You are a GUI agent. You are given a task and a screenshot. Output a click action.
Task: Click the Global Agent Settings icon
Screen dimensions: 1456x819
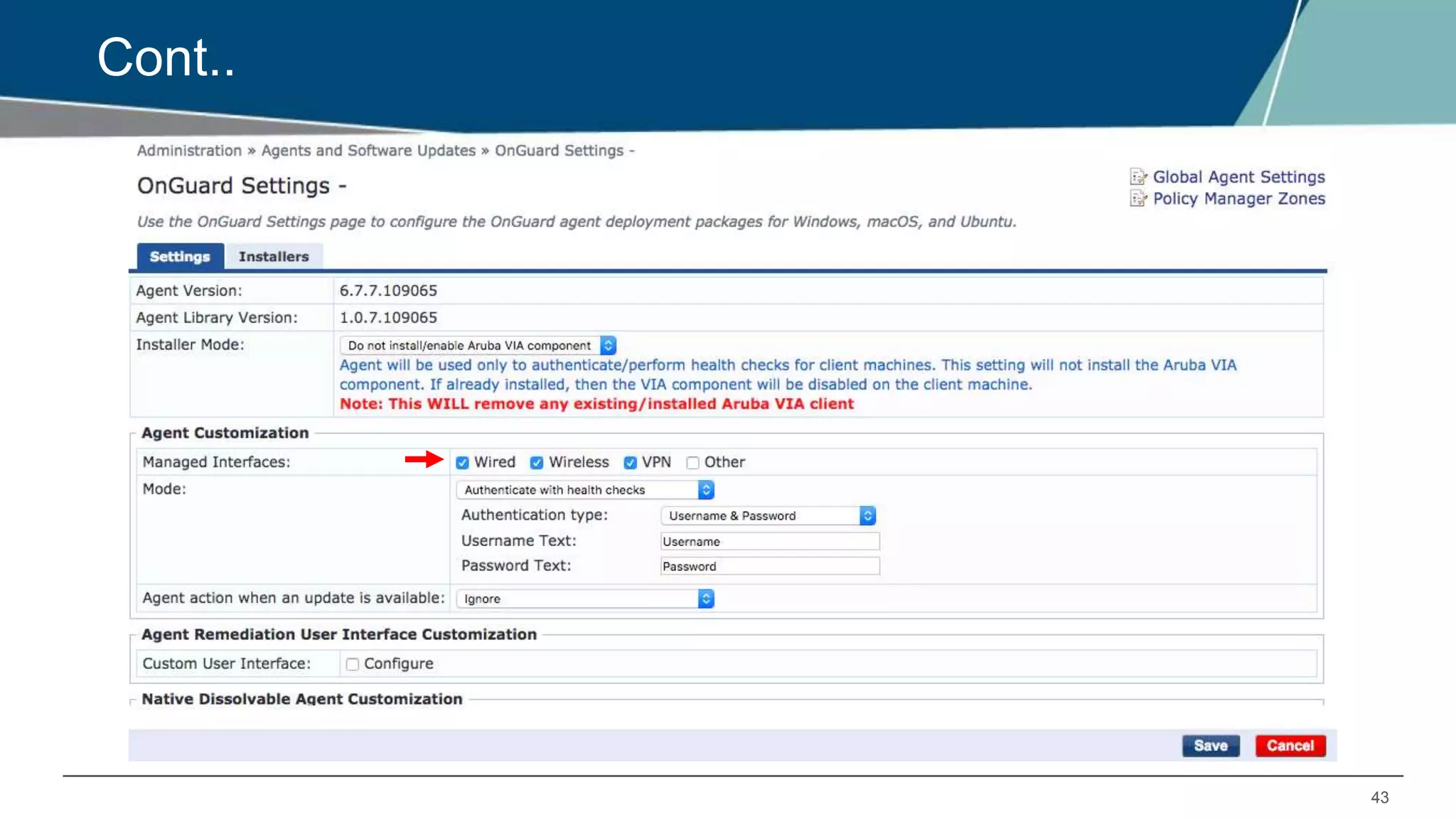point(1138,177)
